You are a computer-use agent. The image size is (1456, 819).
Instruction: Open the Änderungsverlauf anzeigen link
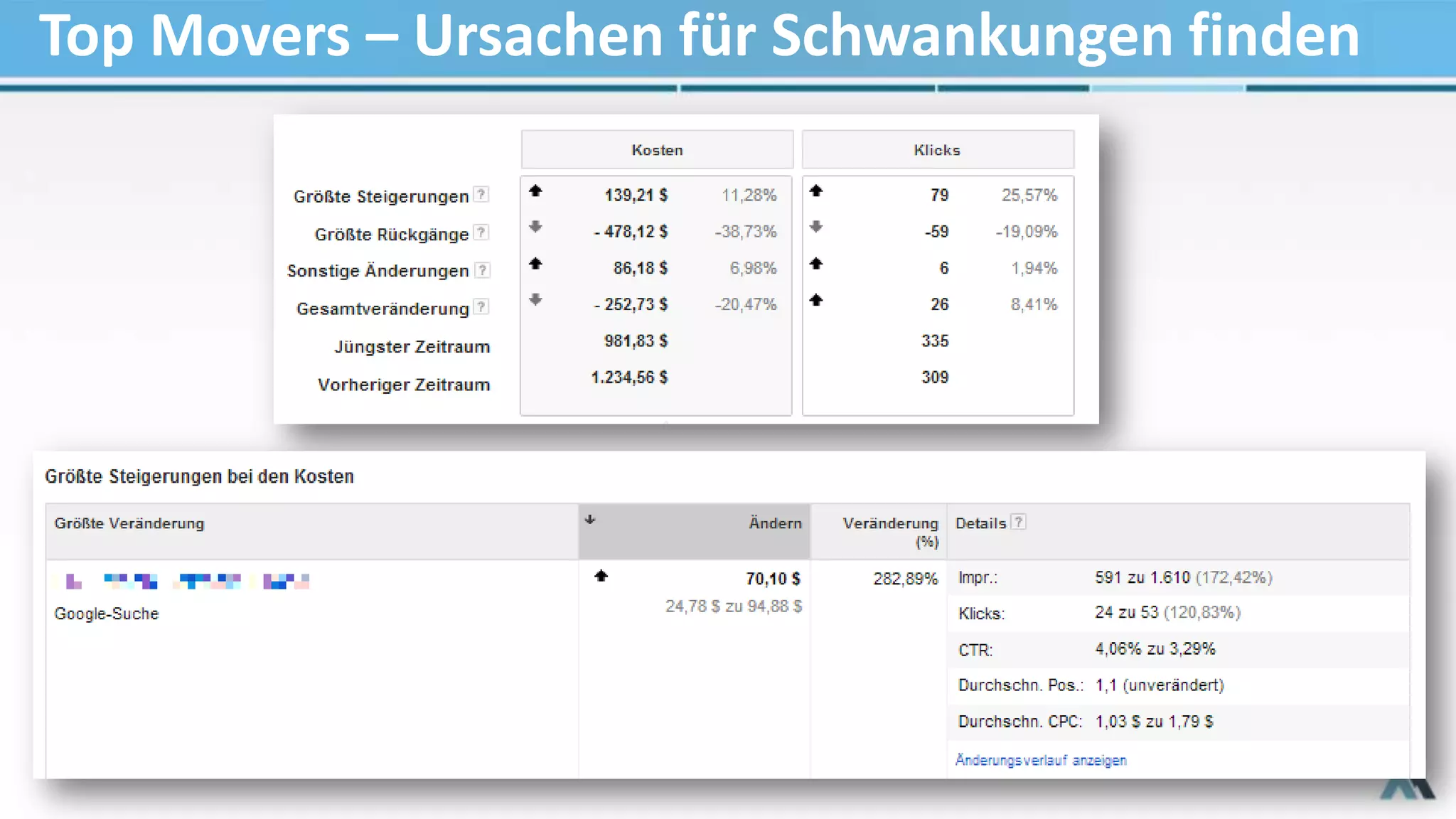pos(1041,760)
